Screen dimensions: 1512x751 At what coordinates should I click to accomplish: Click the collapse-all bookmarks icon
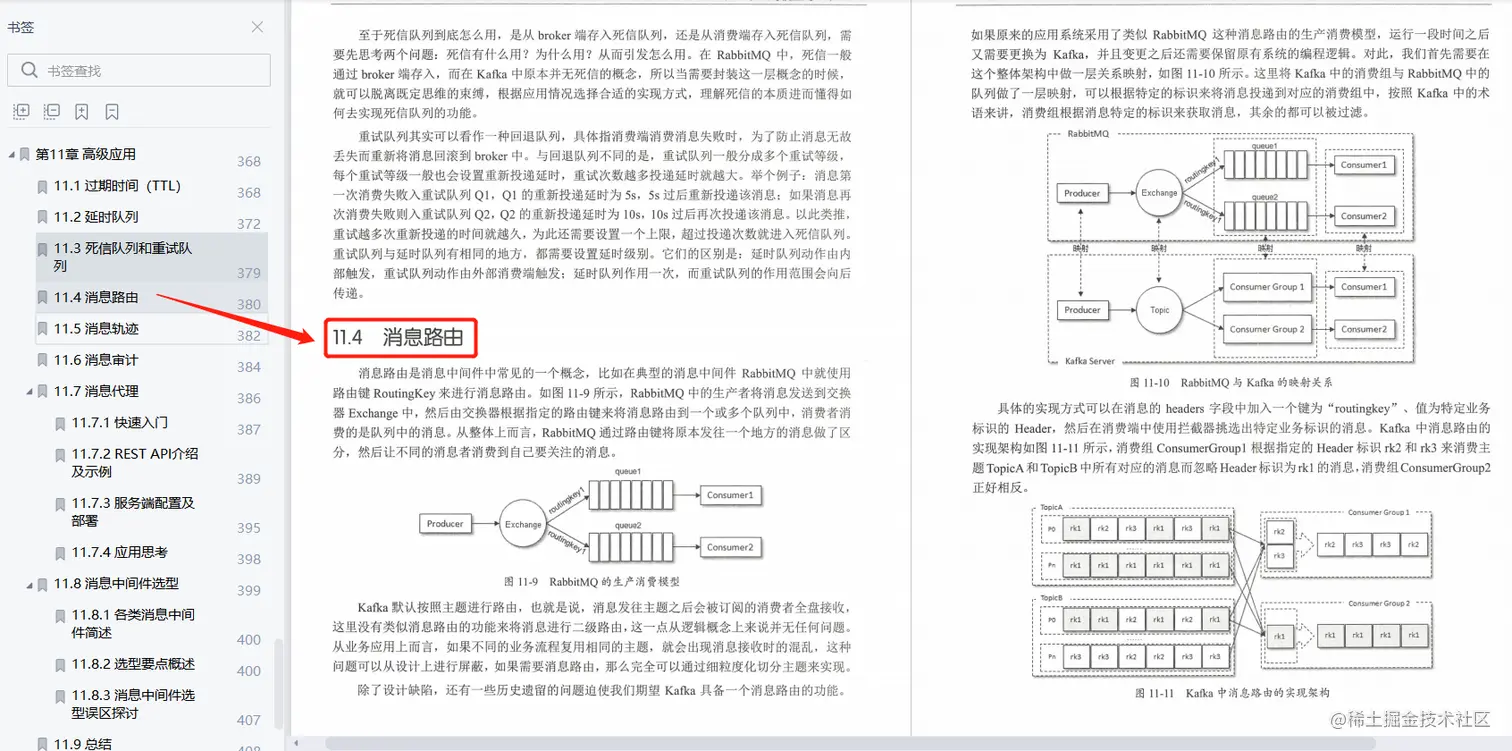click(51, 111)
